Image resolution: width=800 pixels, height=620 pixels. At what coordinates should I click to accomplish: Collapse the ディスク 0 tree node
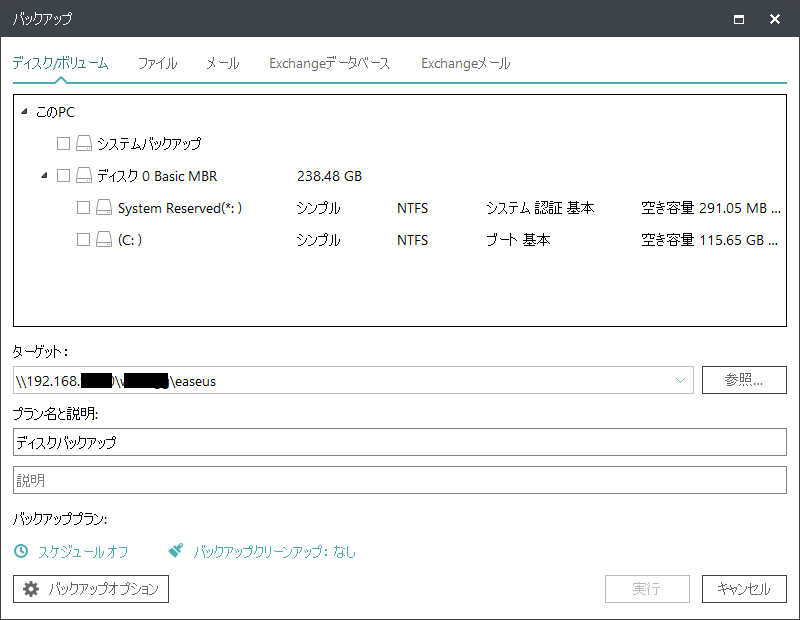click(x=44, y=176)
